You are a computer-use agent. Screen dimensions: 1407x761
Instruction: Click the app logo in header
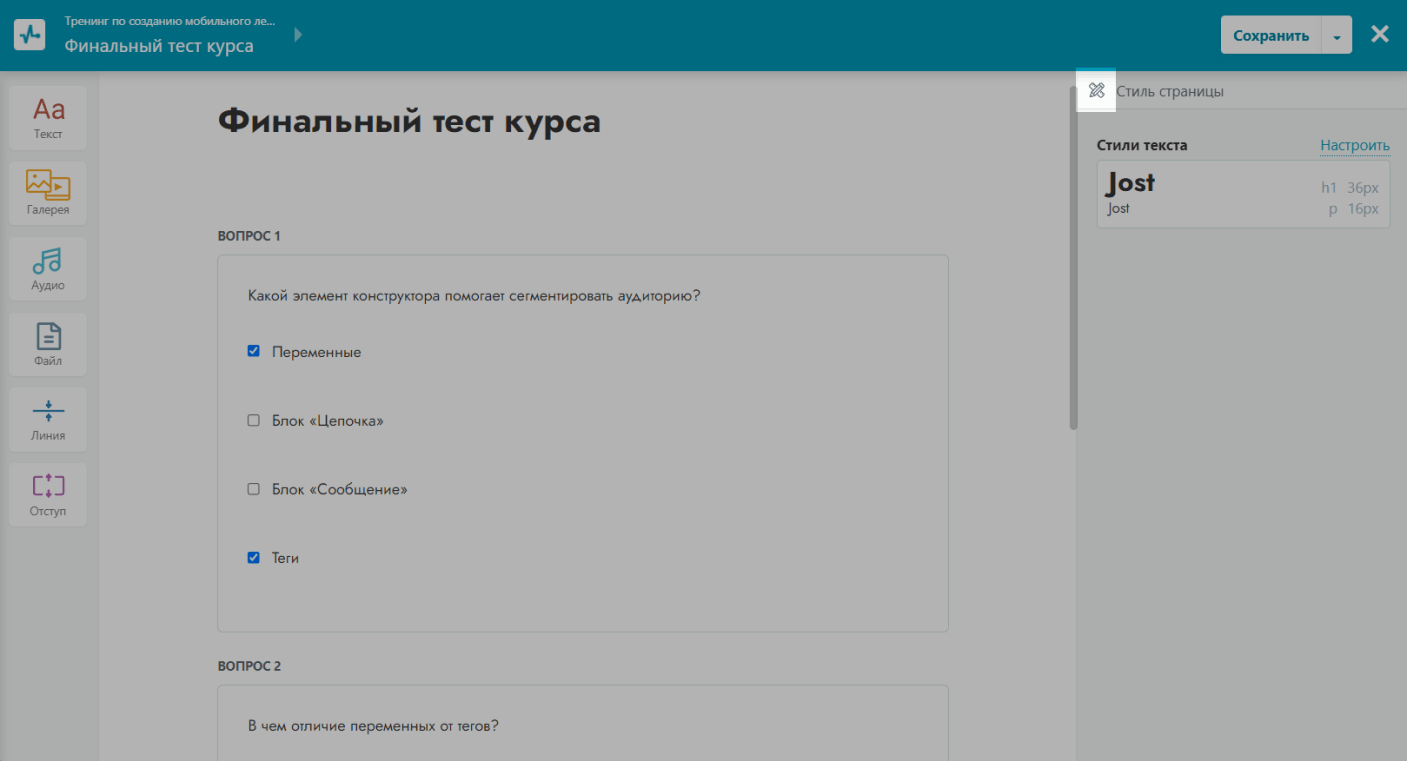pyautogui.click(x=29, y=35)
